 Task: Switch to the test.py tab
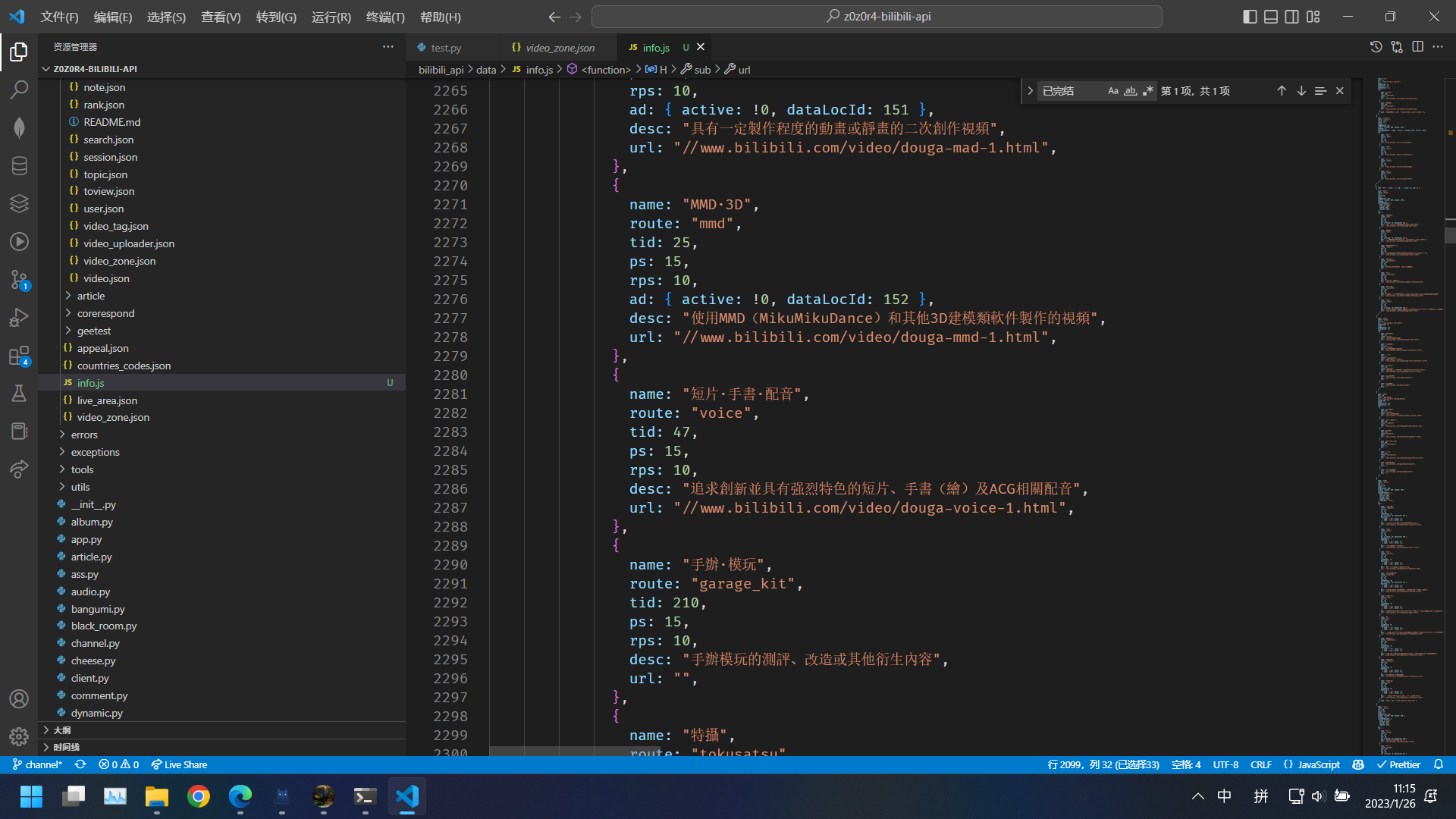tap(446, 47)
